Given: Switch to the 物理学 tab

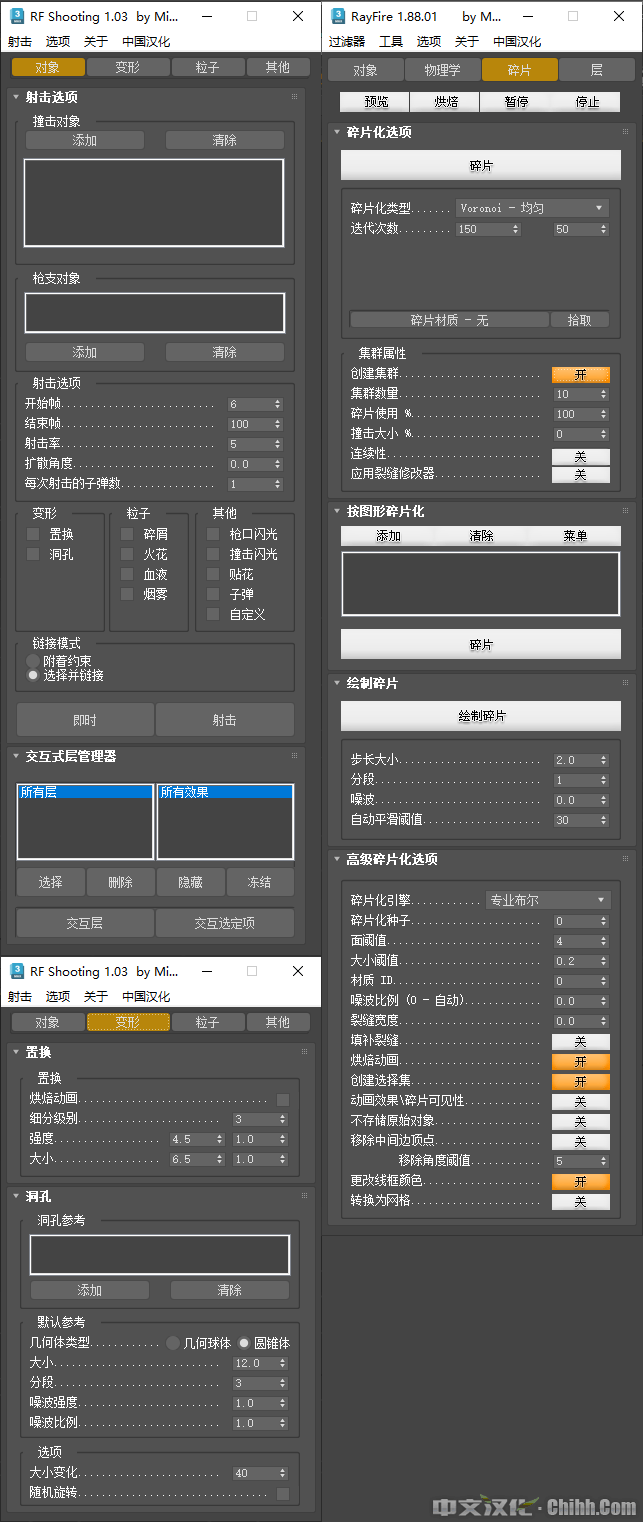Looking at the screenshot, I should [442, 70].
